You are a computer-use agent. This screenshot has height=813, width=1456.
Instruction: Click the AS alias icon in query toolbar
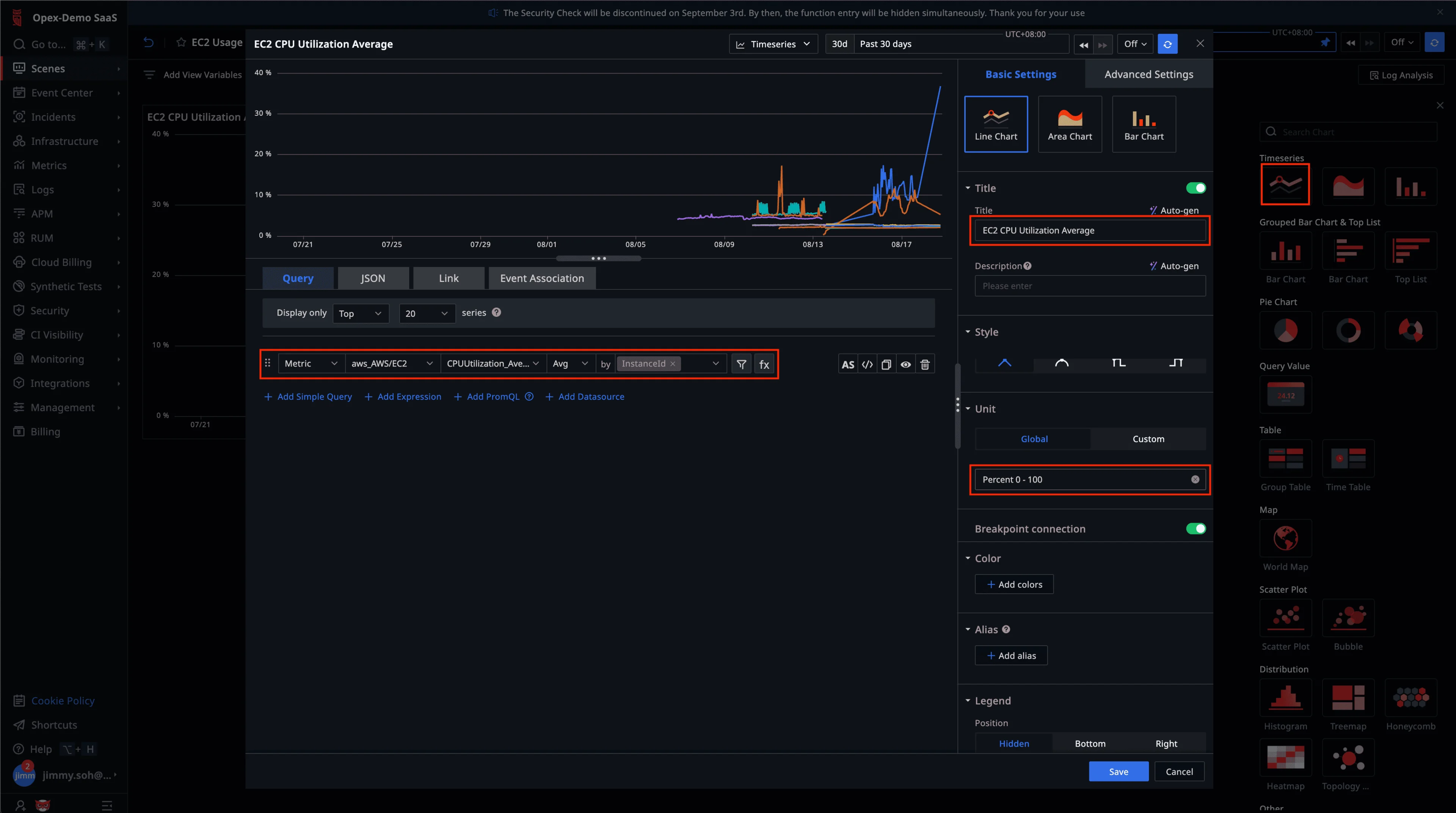coord(847,364)
